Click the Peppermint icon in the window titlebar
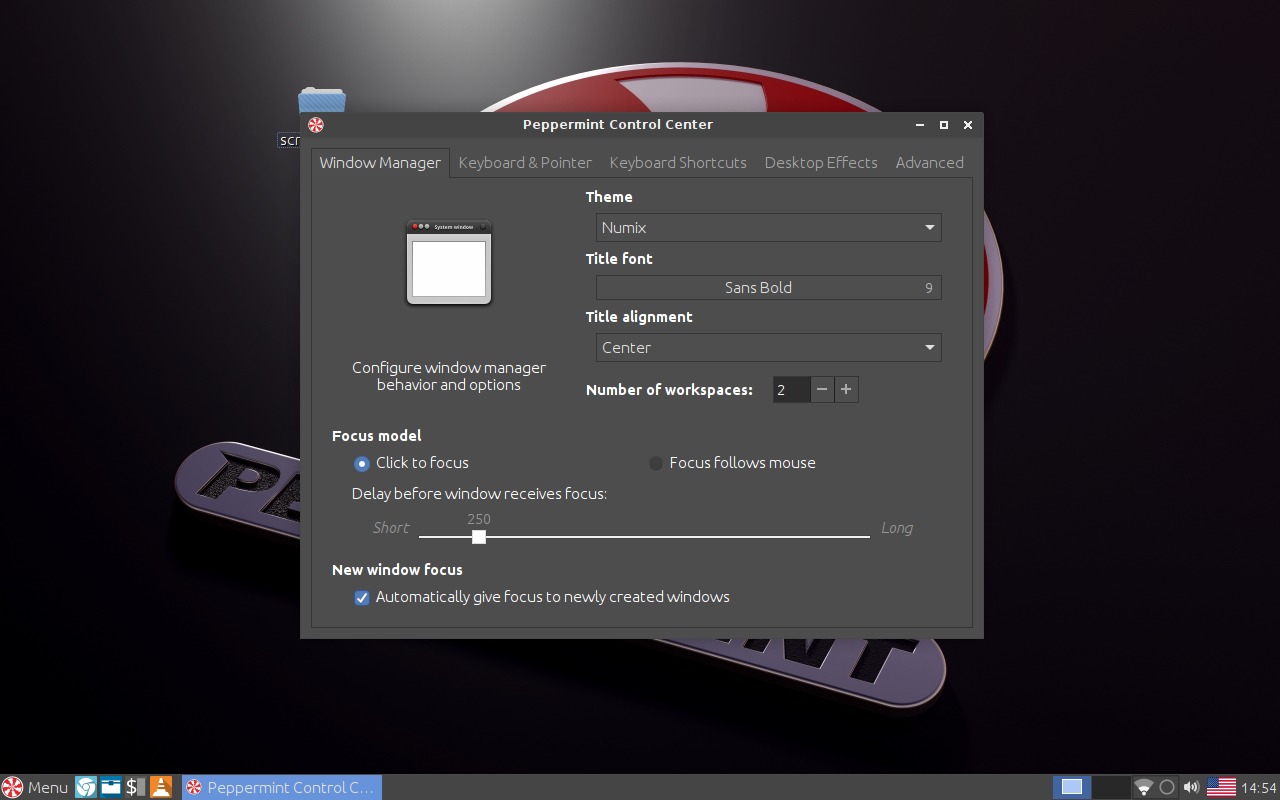The width and height of the screenshot is (1280, 800). point(315,124)
